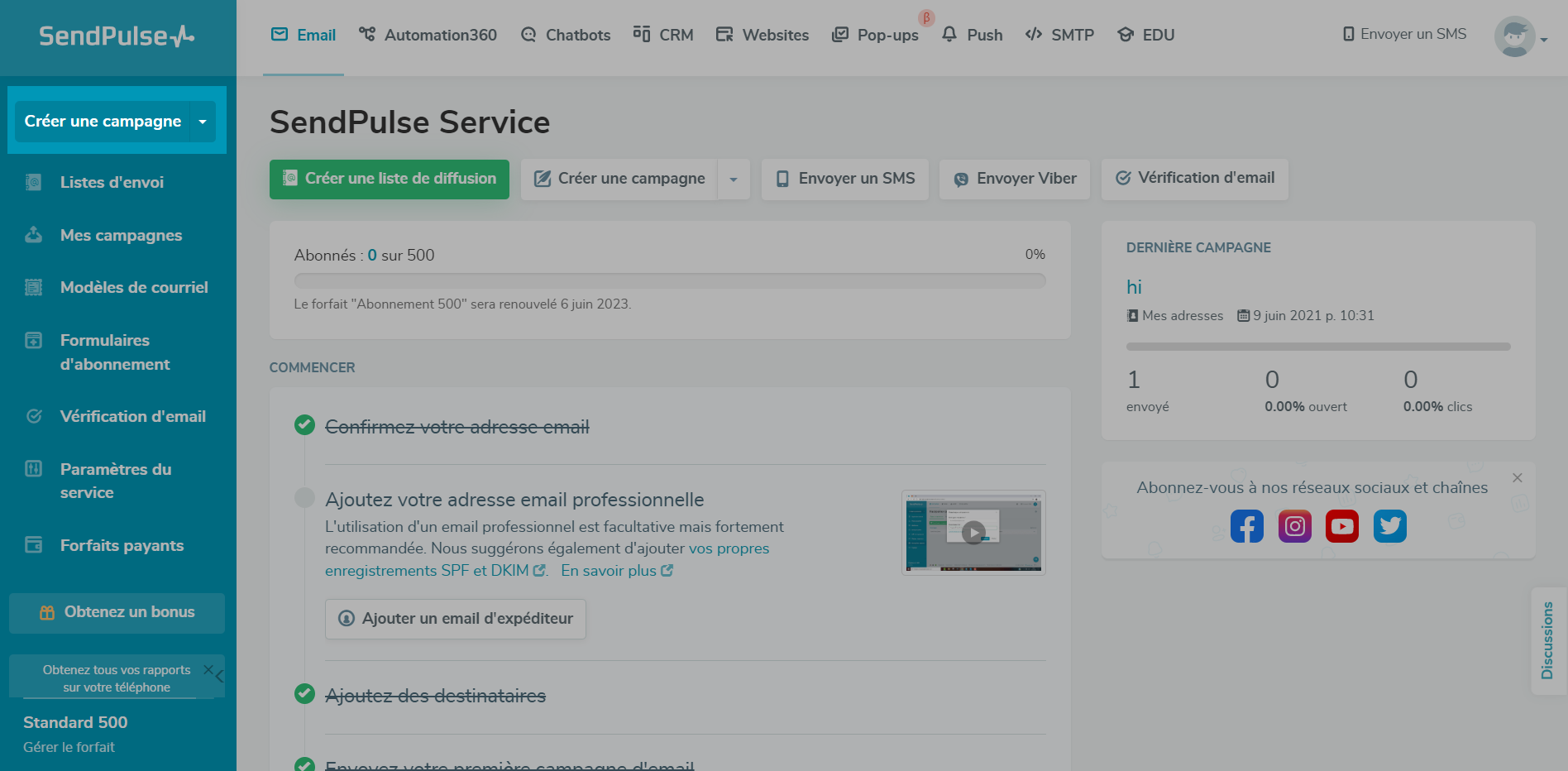This screenshot has height=771, width=1568.
Task: Open the YouTube channel icon
Action: coord(1342,526)
